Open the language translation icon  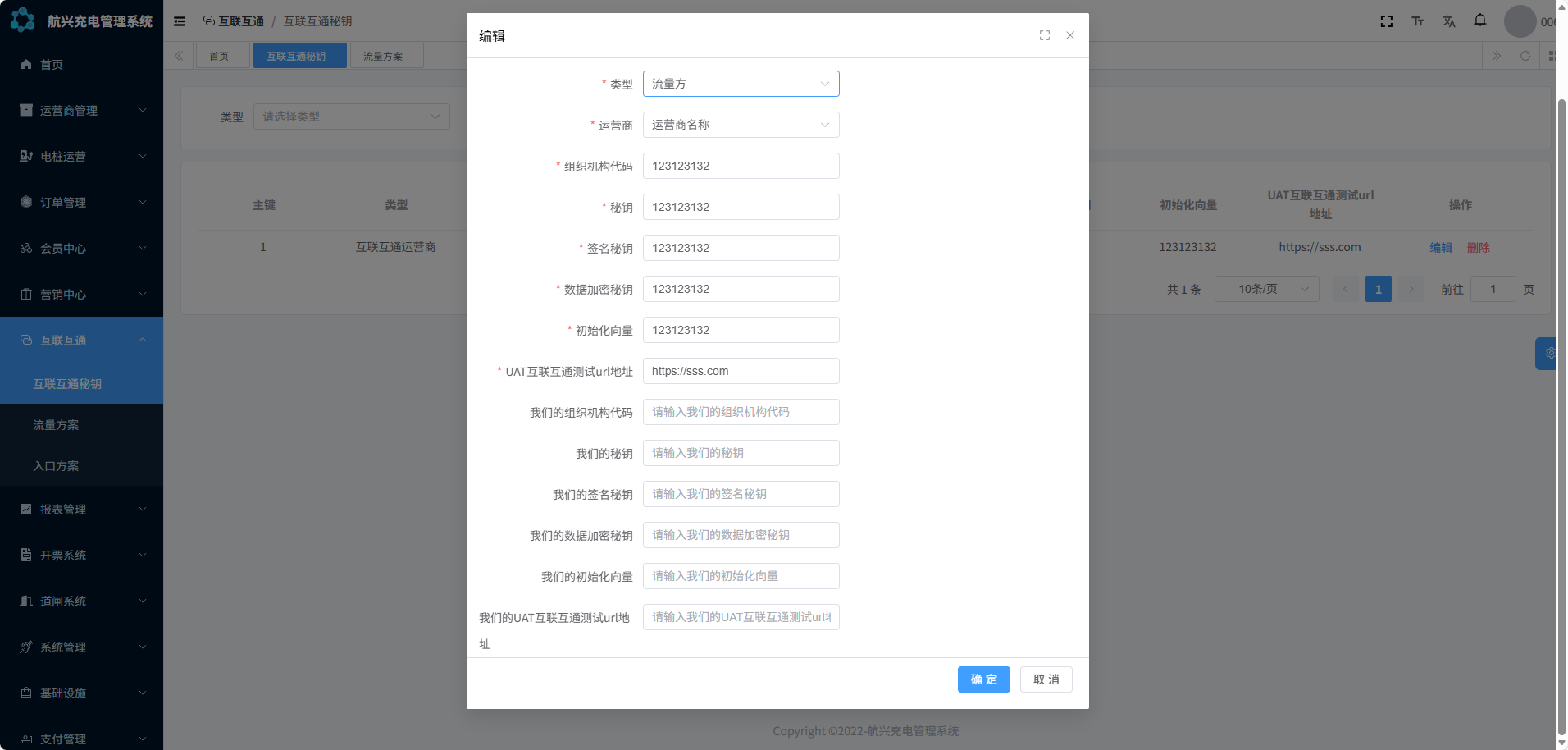pos(1448,21)
